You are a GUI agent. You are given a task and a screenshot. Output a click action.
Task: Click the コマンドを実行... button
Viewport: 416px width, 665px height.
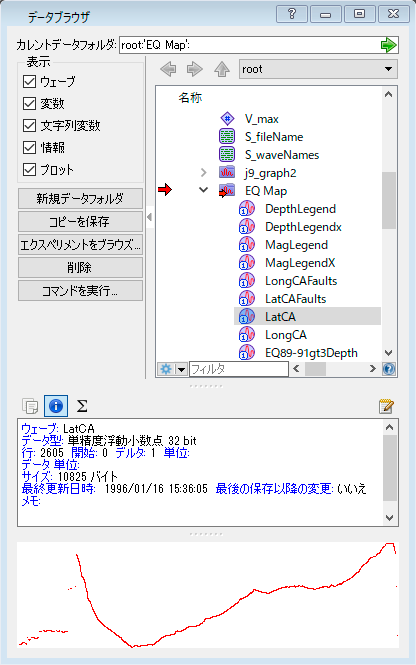(x=80, y=291)
